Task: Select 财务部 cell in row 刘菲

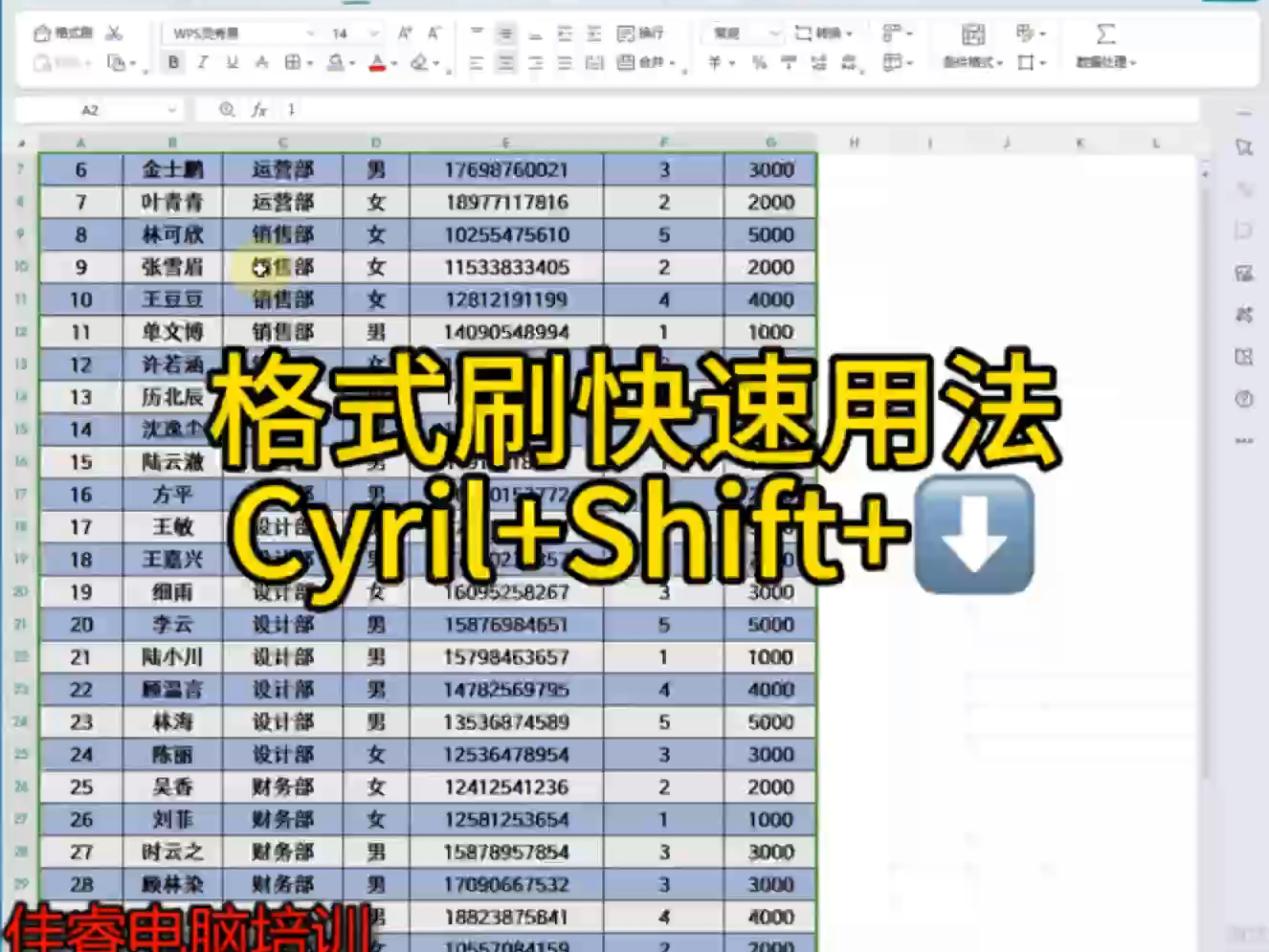Action: (x=282, y=819)
